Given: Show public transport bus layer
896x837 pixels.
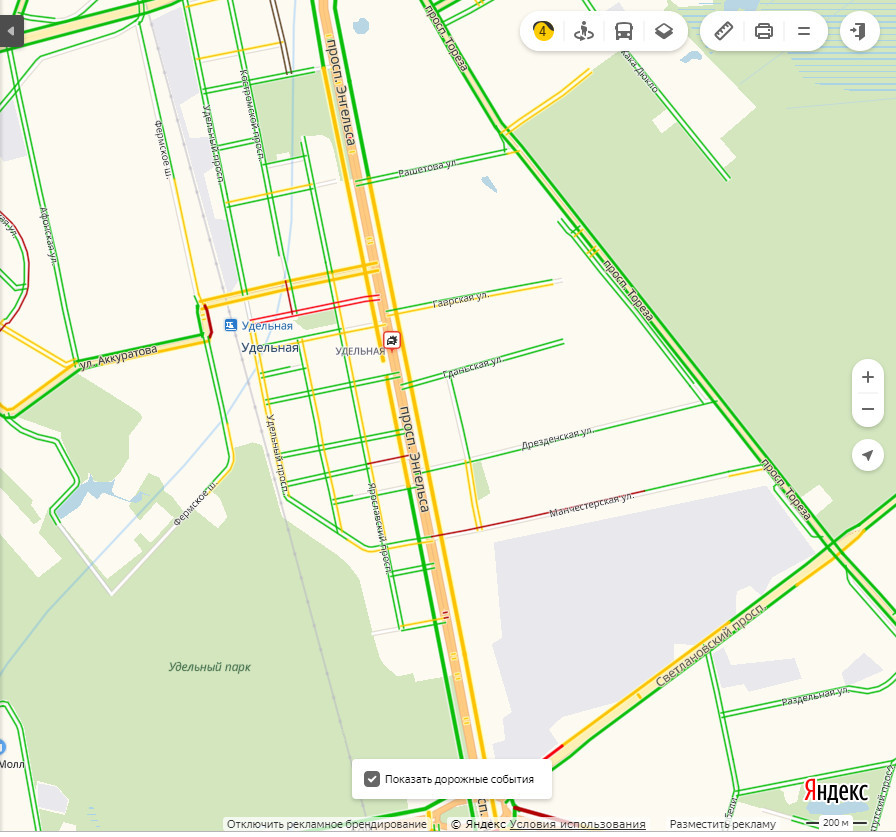Looking at the screenshot, I should click(623, 31).
